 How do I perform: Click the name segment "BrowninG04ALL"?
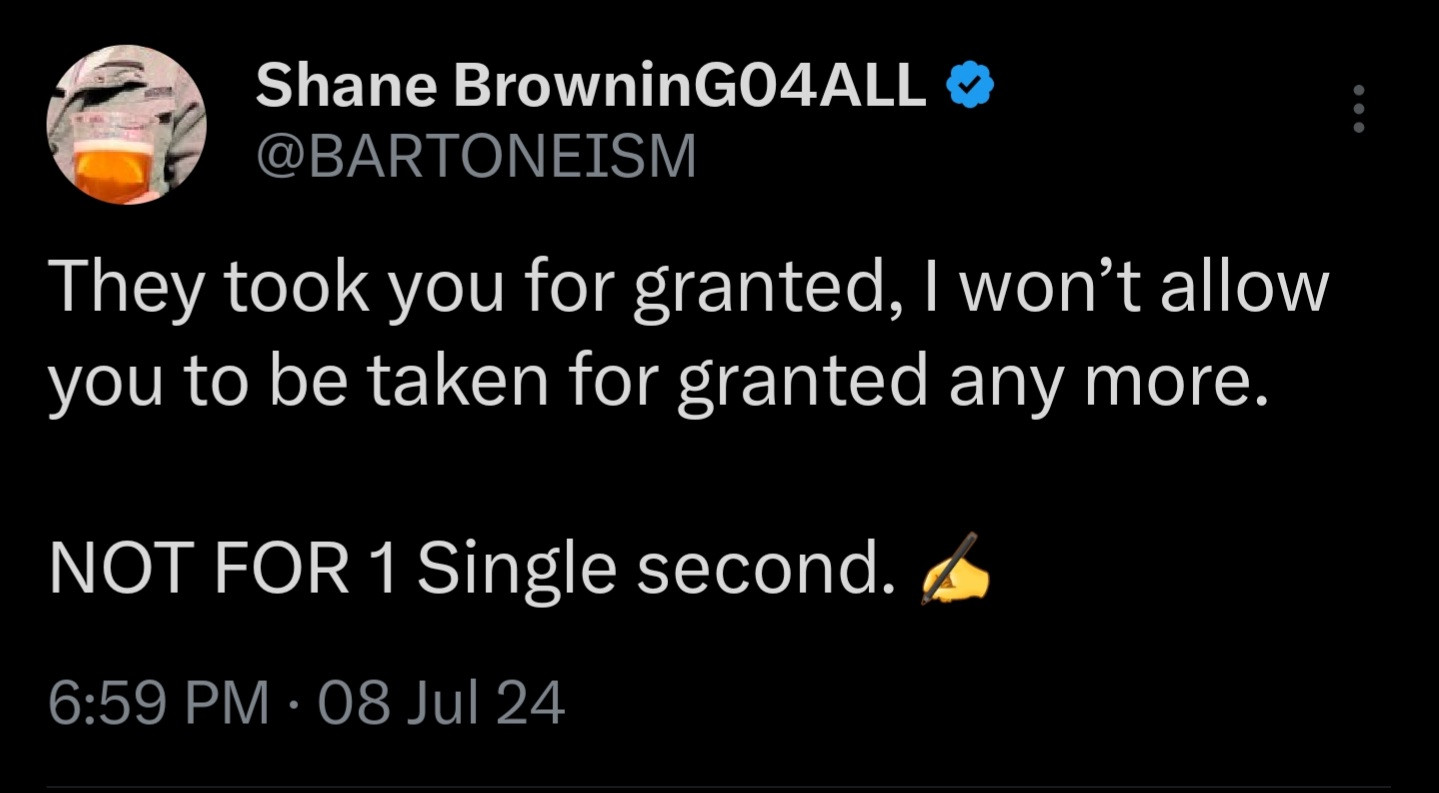pos(690,87)
